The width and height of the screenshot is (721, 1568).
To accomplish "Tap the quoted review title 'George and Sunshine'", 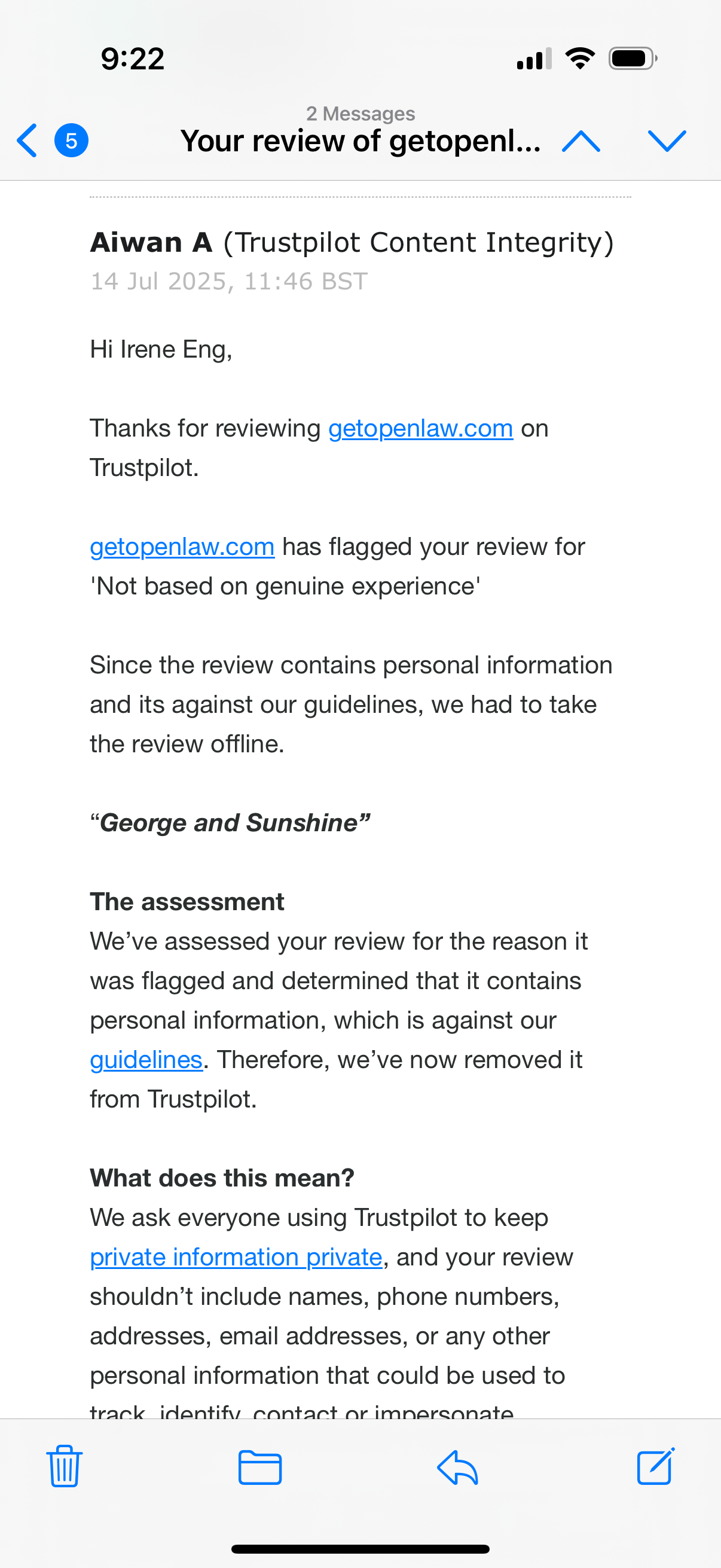I will click(230, 823).
